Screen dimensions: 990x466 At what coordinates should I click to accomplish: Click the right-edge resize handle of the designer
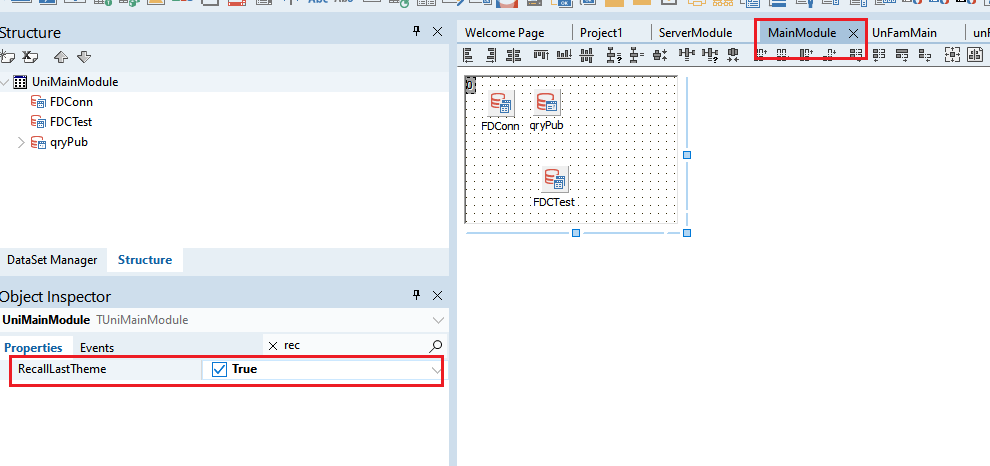pyautogui.click(x=688, y=155)
